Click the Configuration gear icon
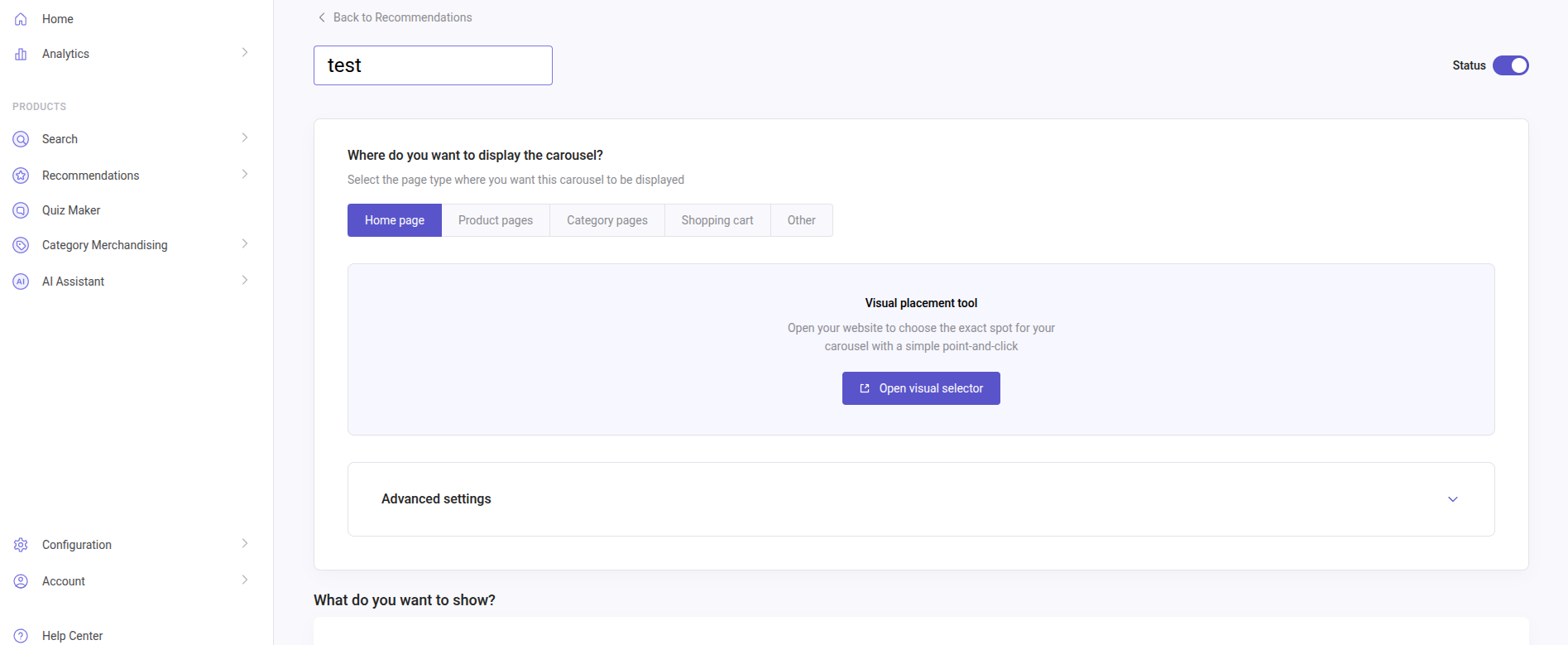Viewport: 1568px width, 645px height. click(x=21, y=545)
